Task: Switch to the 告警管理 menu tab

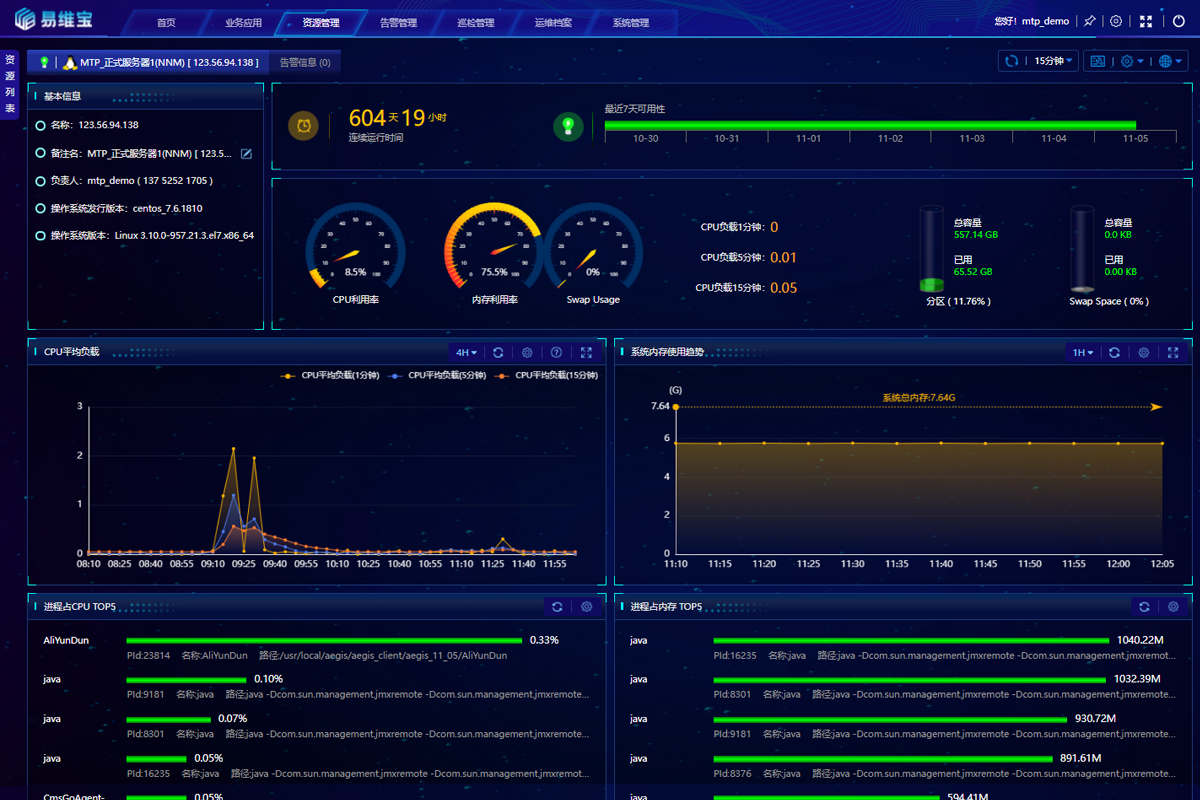Action: [x=399, y=23]
